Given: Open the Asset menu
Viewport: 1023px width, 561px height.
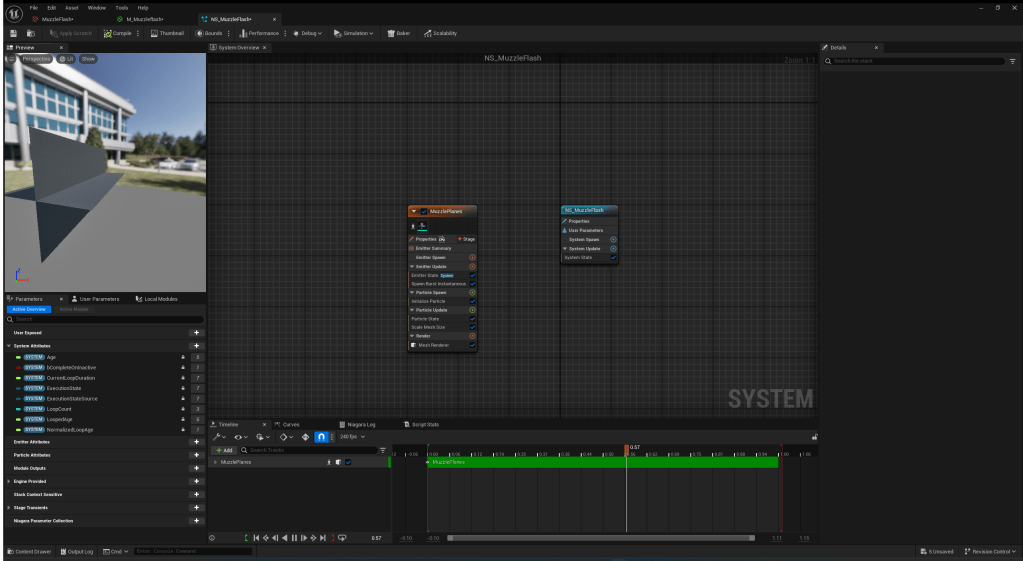Looking at the screenshot, I should 71,7.
